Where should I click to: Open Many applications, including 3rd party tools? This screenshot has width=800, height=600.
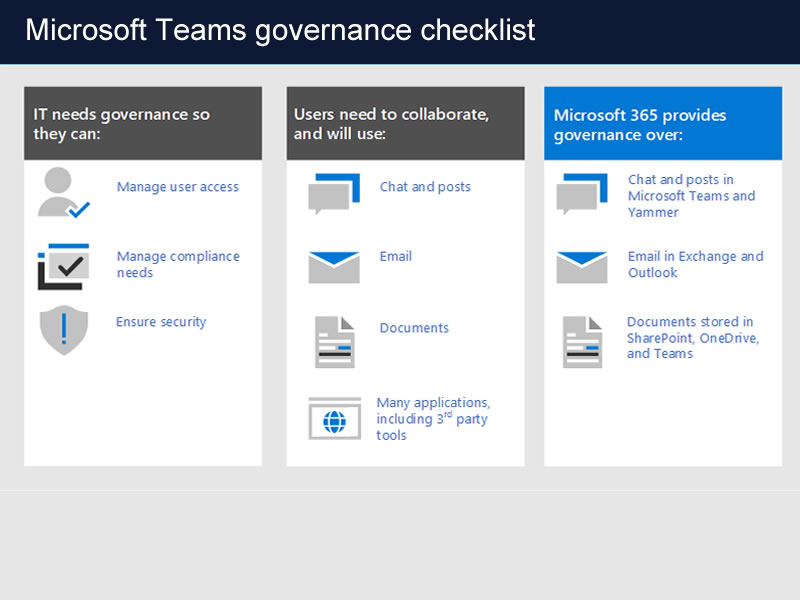click(432, 419)
